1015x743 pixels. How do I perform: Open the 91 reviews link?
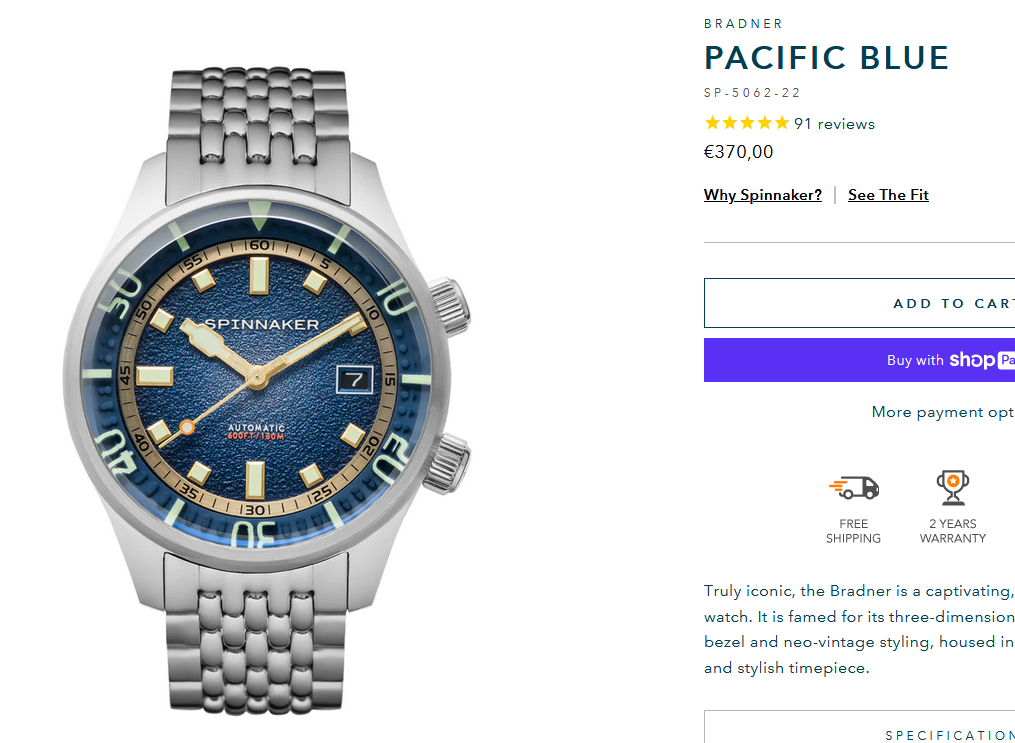834,124
